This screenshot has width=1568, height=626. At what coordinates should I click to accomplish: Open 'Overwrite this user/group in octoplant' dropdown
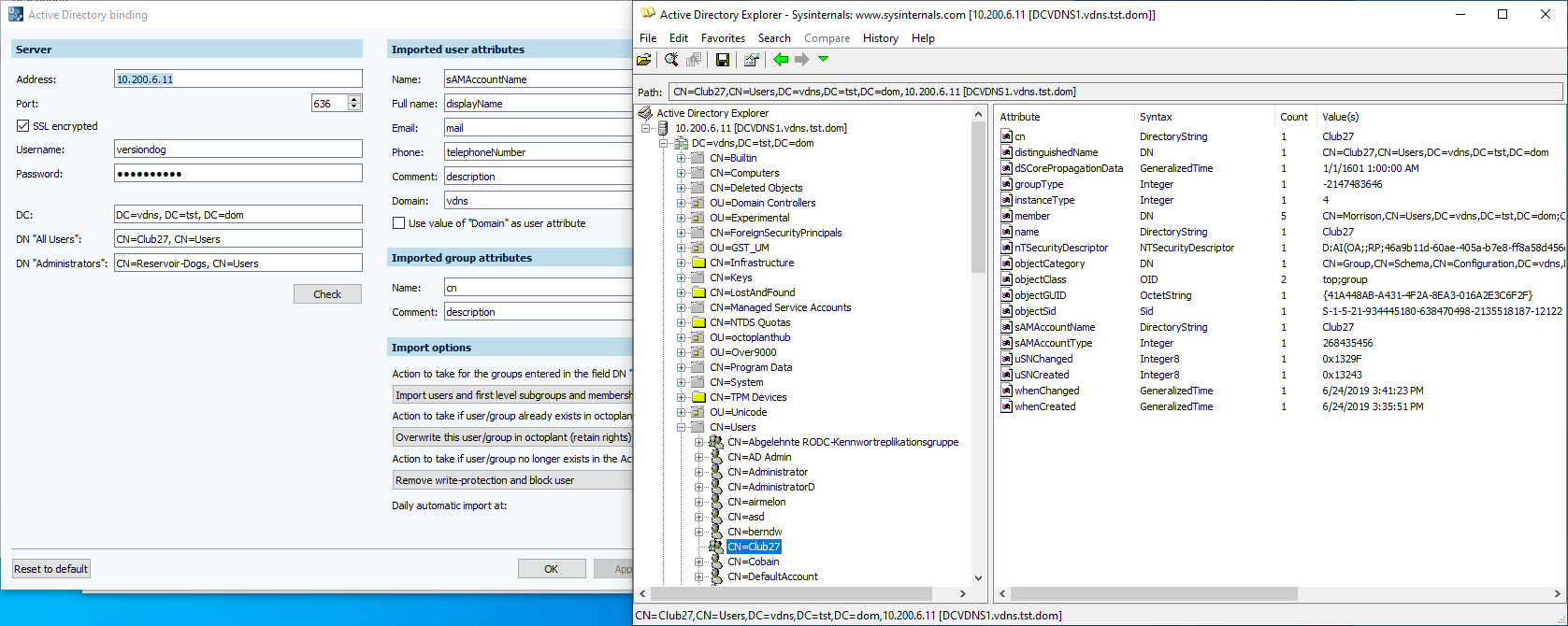(512, 437)
